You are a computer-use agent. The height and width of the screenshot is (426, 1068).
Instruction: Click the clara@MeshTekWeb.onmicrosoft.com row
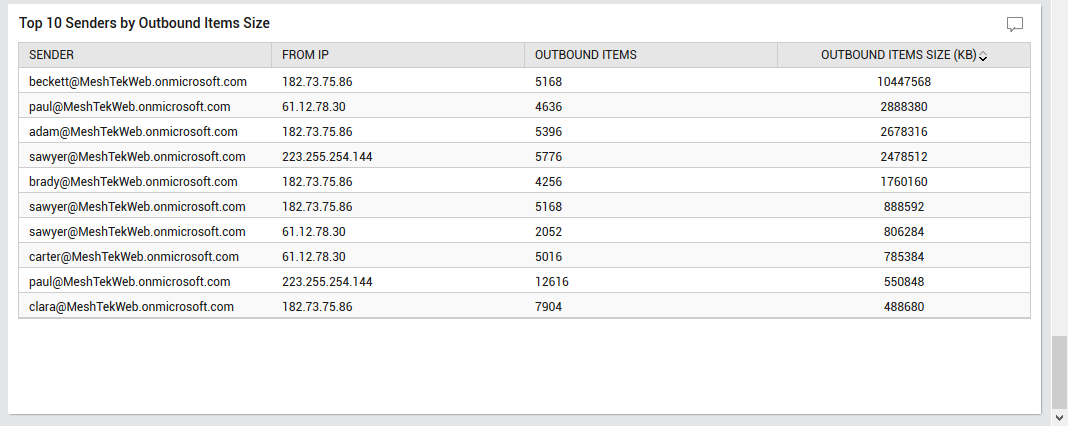[x=524, y=307]
